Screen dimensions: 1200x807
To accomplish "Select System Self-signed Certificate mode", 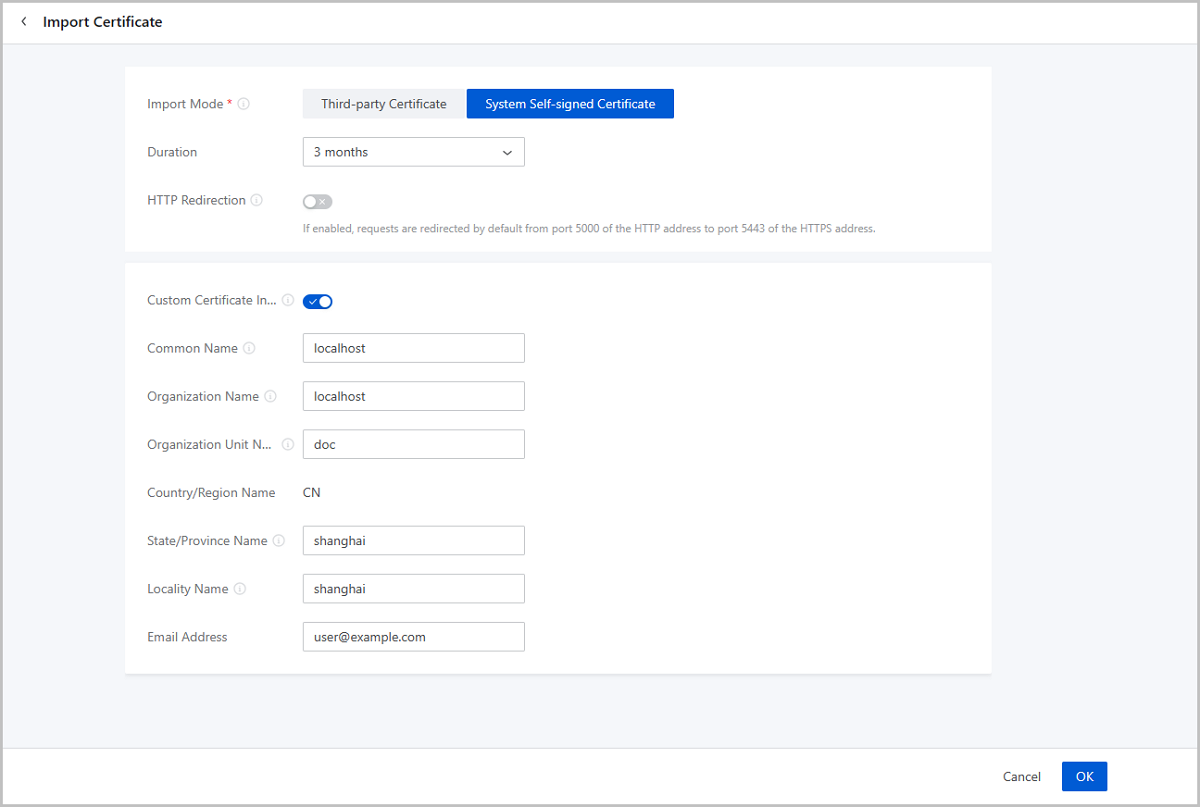I will [x=570, y=104].
